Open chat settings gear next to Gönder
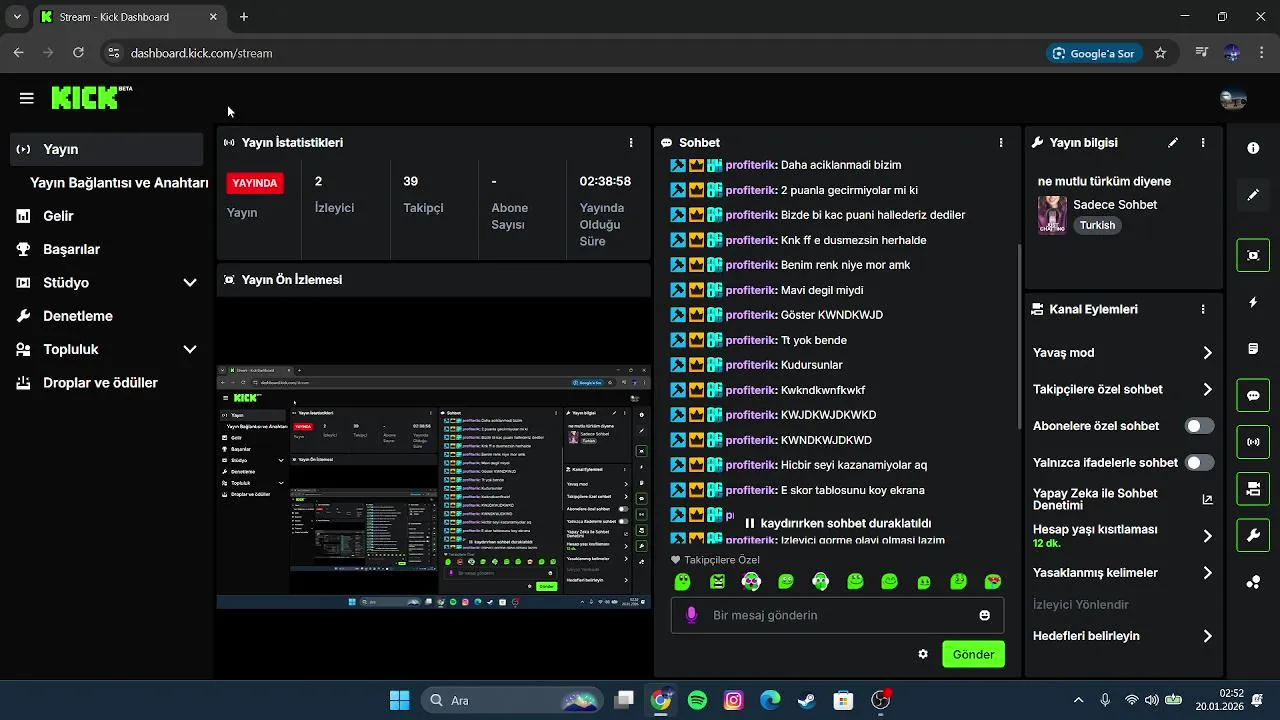 923,654
